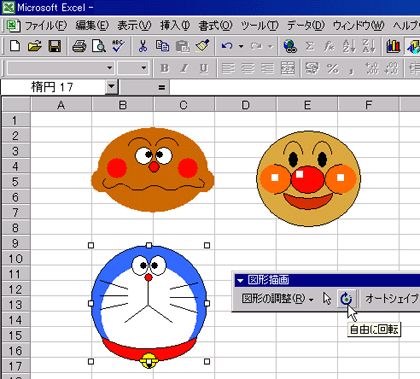Open the 図形の調整 dropdown menu

[277, 299]
